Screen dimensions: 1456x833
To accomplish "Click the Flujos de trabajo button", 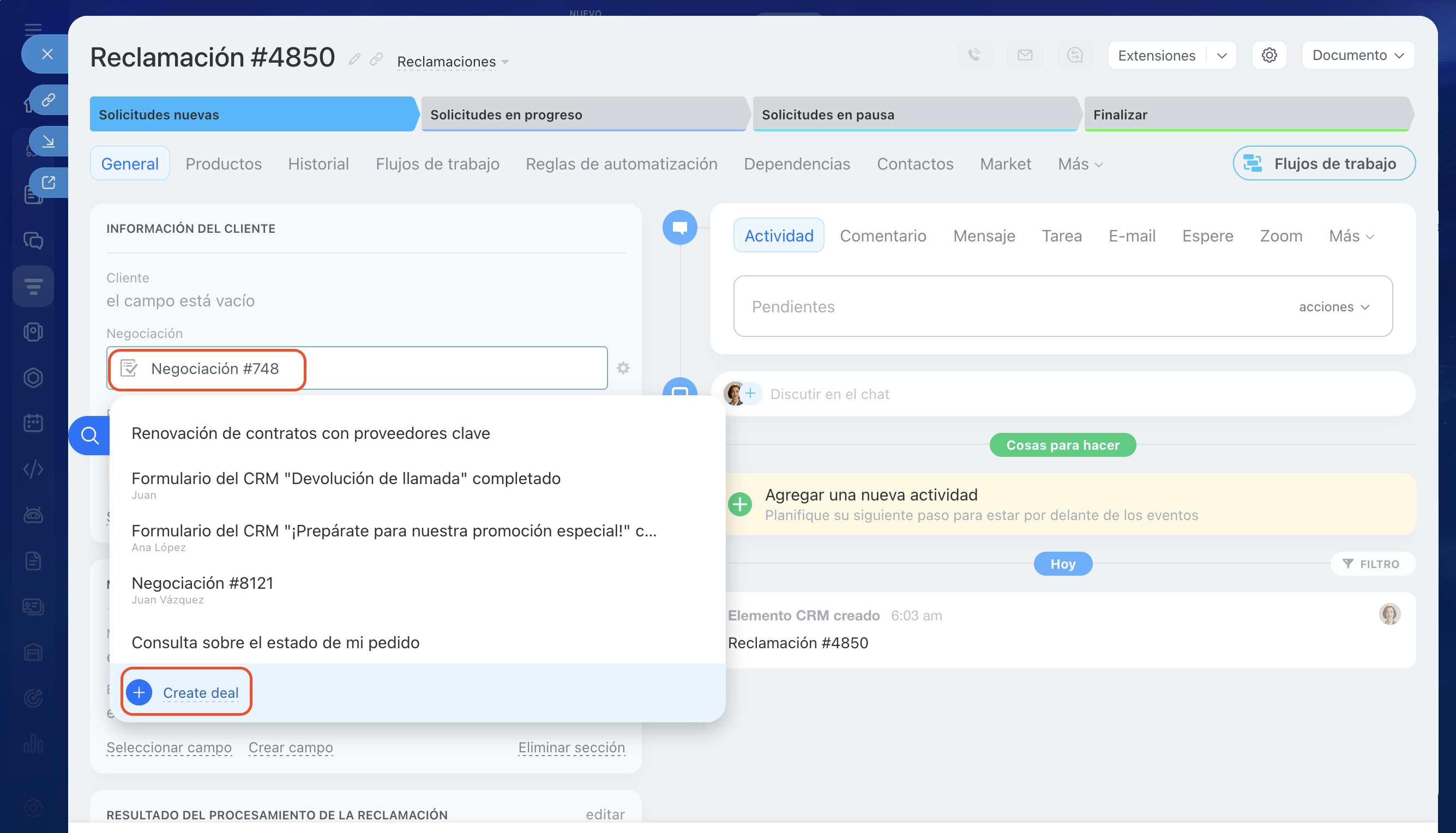I will 1324,164.
